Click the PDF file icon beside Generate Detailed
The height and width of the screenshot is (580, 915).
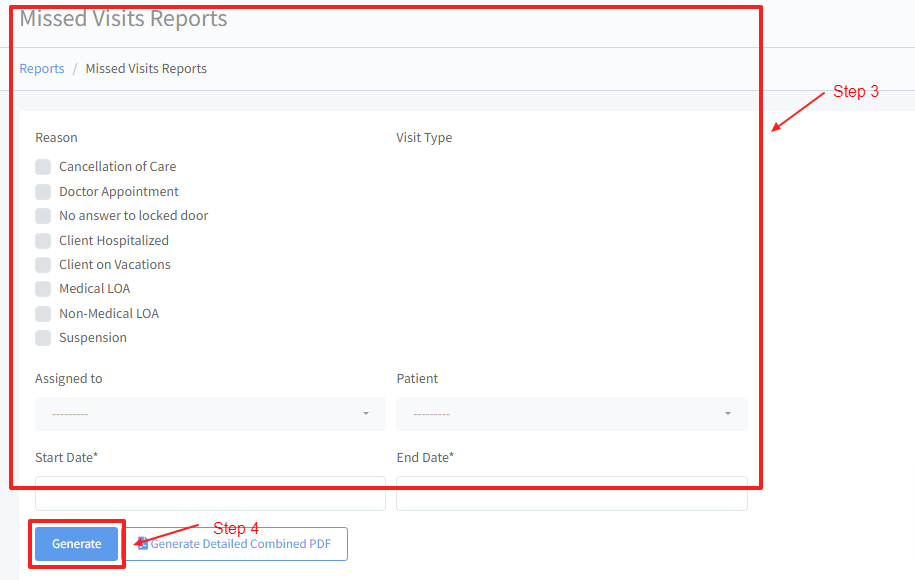tap(142, 544)
